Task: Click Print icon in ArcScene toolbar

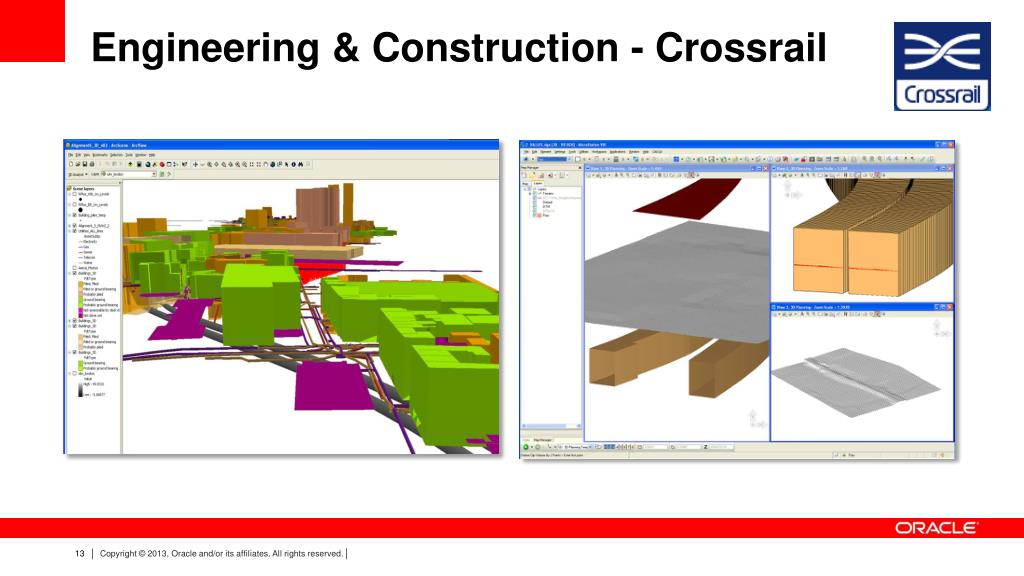Action: pyautogui.click(x=92, y=164)
